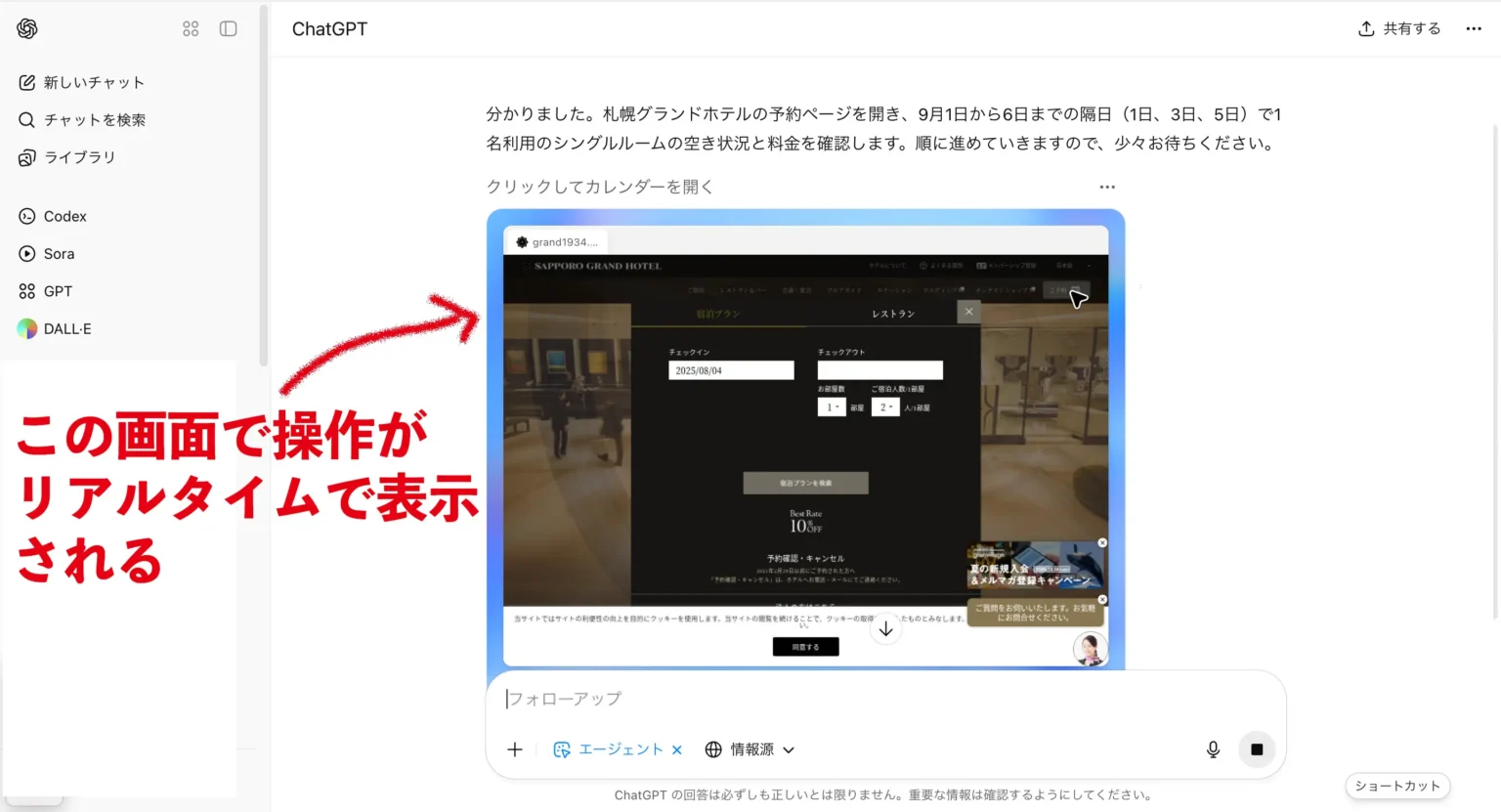Remove the エージェント mode chip
Image resolution: width=1501 pixels, height=812 pixels.
coord(677,750)
